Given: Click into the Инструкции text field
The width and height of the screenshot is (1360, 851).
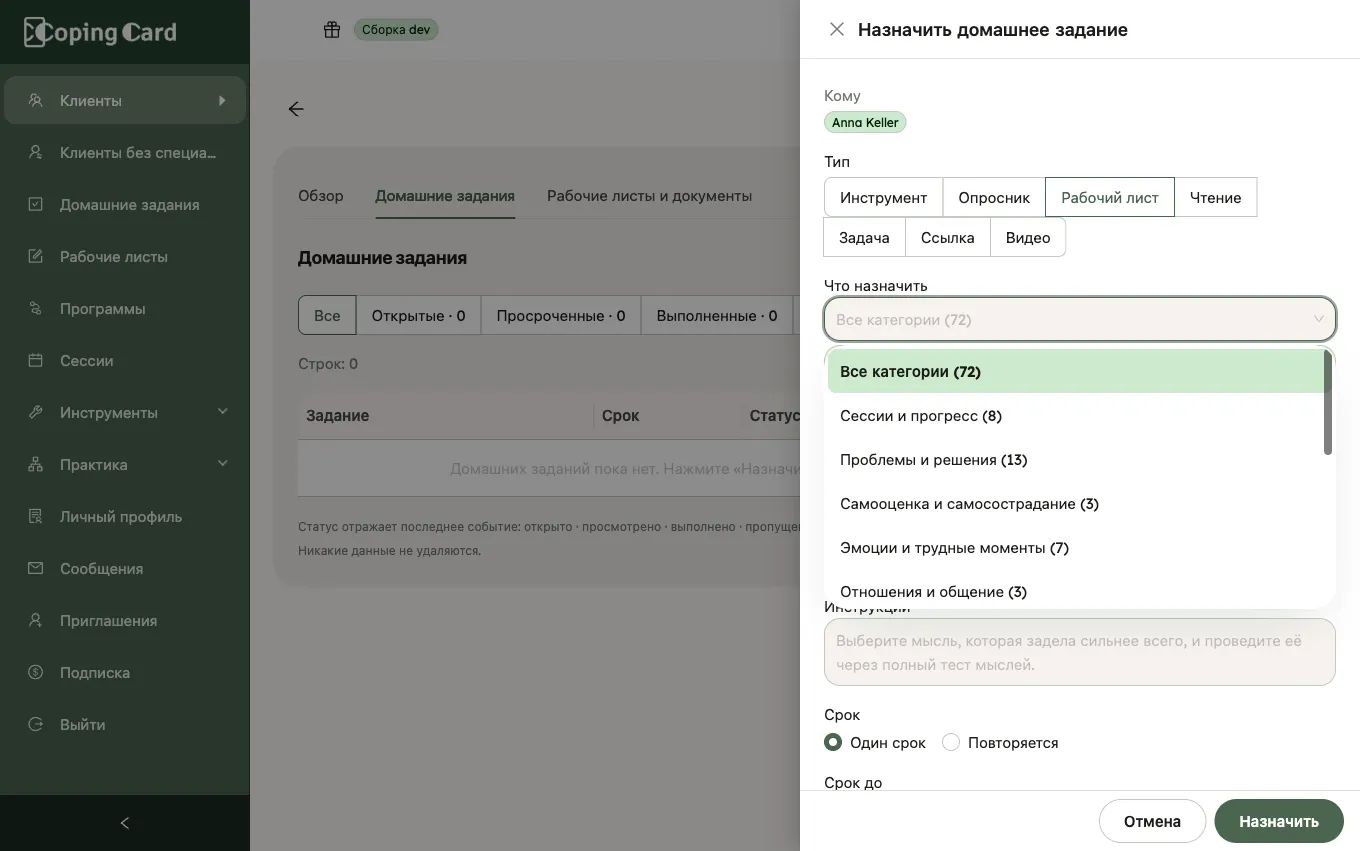Looking at the screenshot, I should point(1080,652).
